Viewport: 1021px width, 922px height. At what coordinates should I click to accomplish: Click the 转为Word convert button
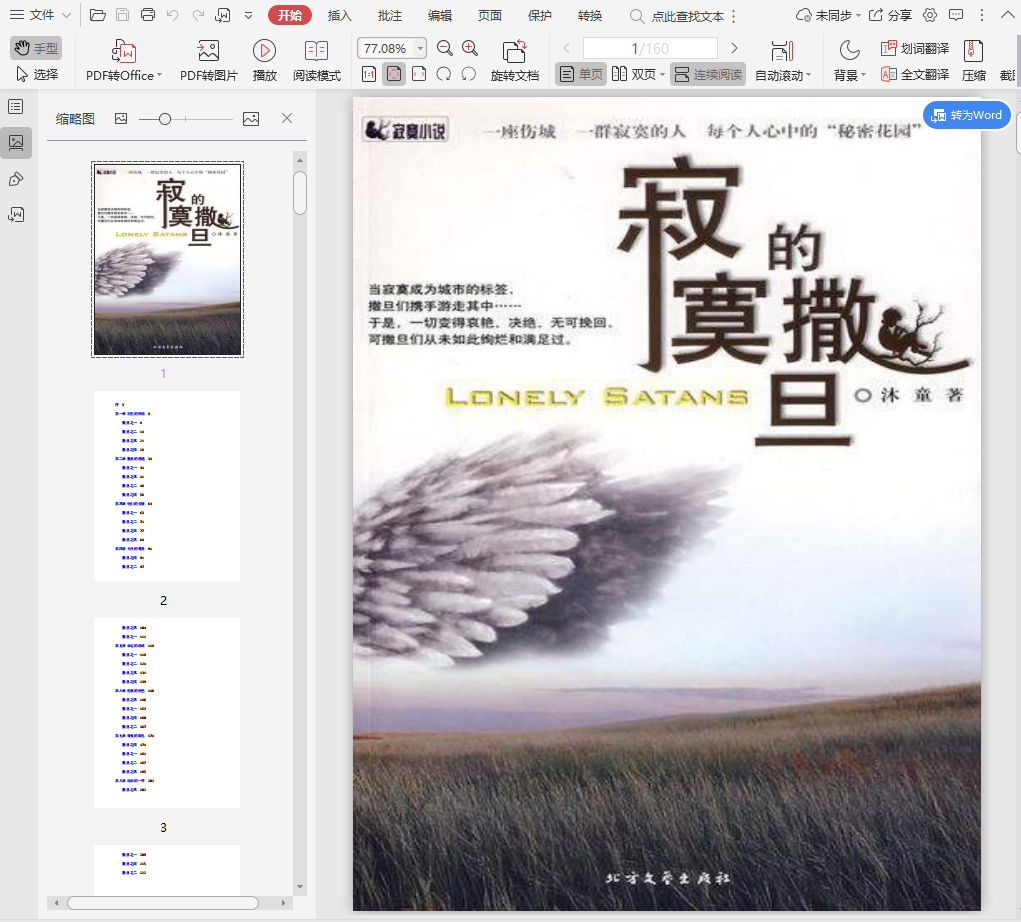click(967, 115)
